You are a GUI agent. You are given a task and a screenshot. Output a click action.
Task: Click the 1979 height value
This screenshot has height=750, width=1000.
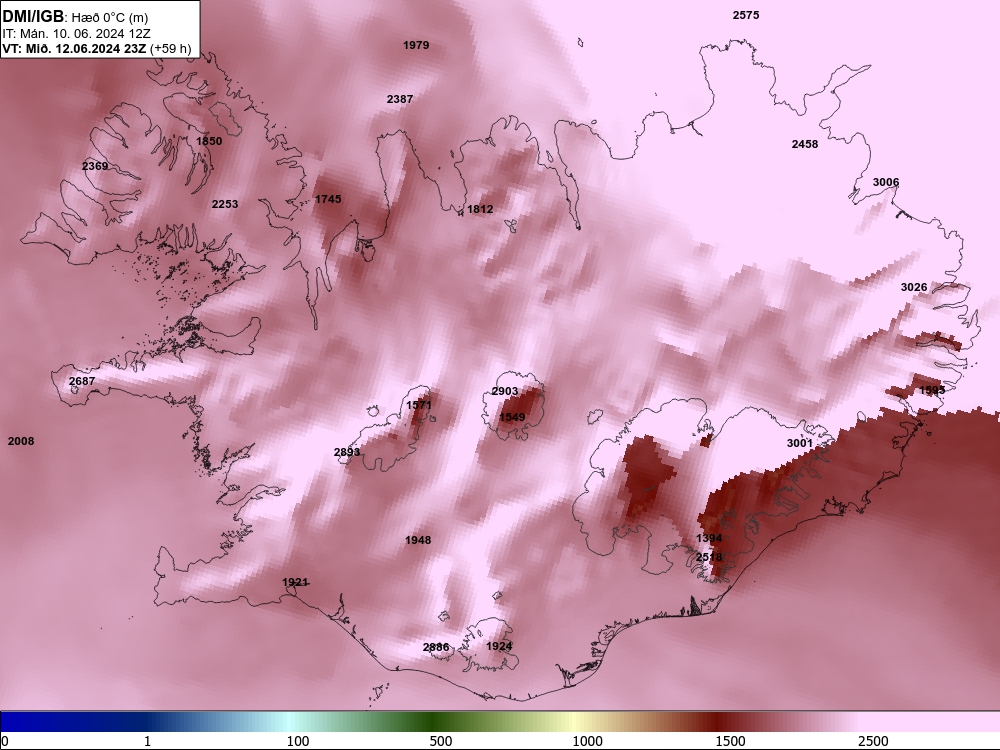tap(416, 45)
